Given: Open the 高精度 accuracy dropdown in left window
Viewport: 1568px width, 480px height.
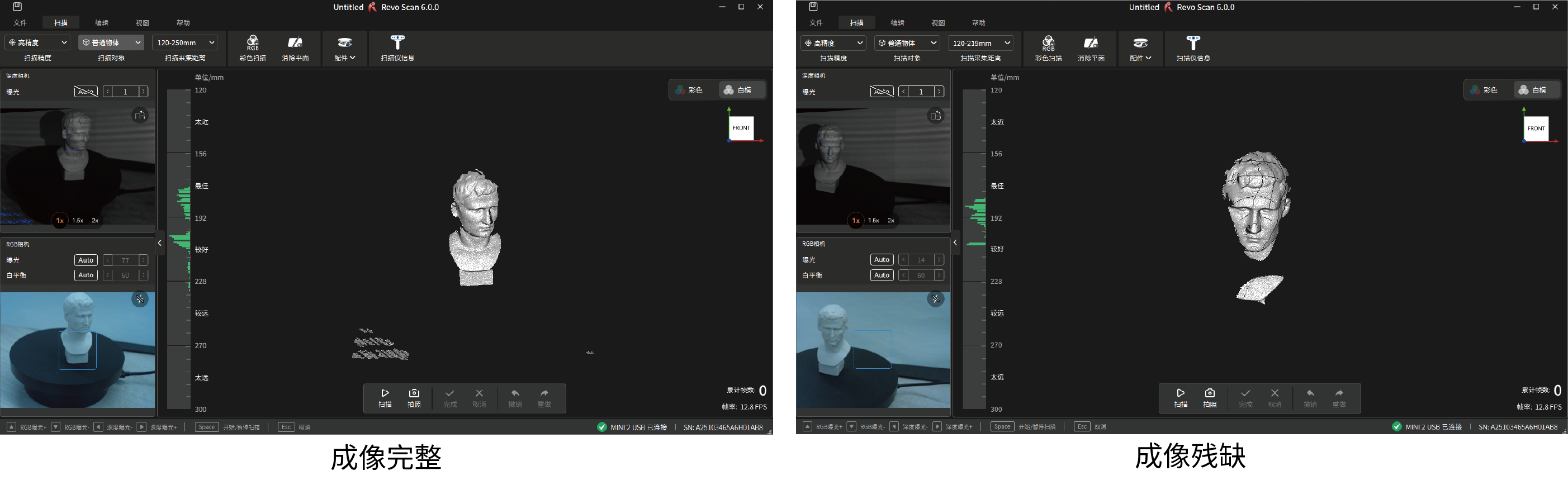Looking at the screenshot, I should (38, 42).
